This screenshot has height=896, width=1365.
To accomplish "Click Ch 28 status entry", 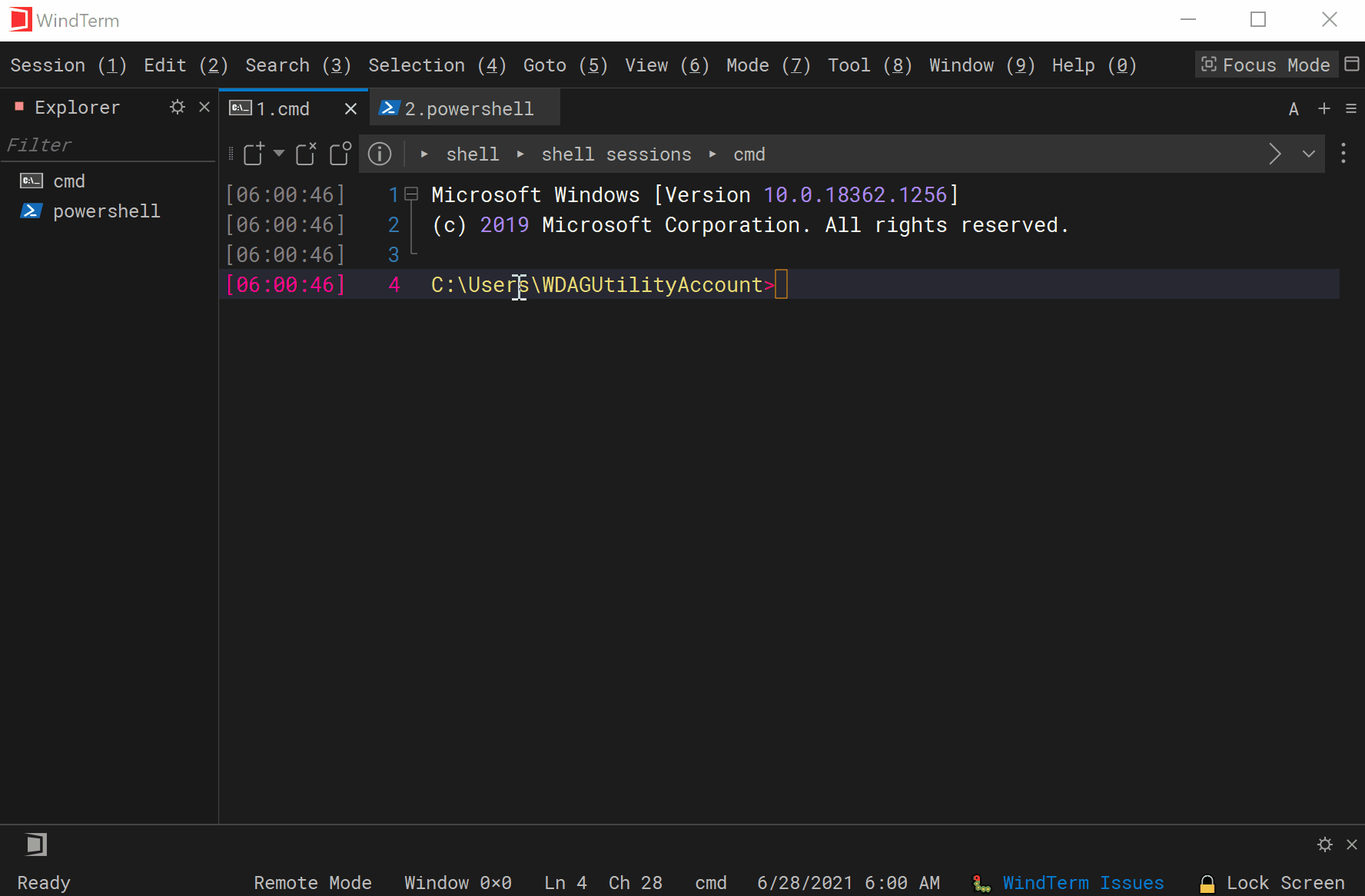I will tap(636, 883).
